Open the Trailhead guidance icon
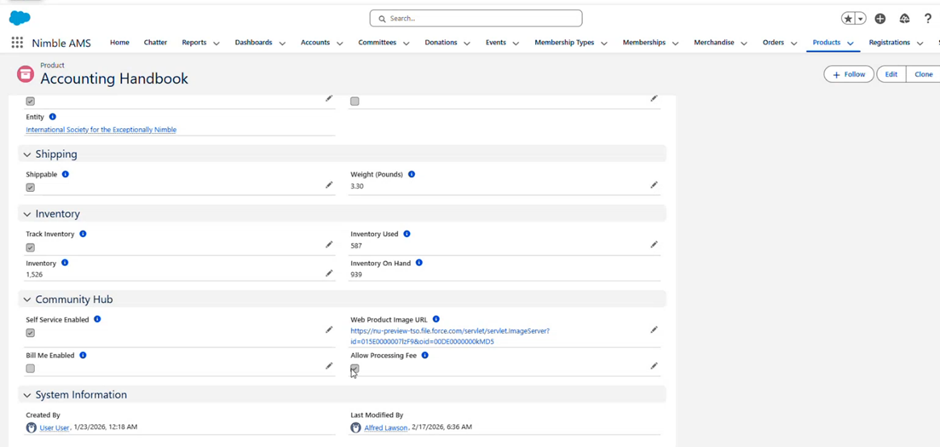Image resolution: width=940 pixels, height=447 pixels. coord(905,19)
